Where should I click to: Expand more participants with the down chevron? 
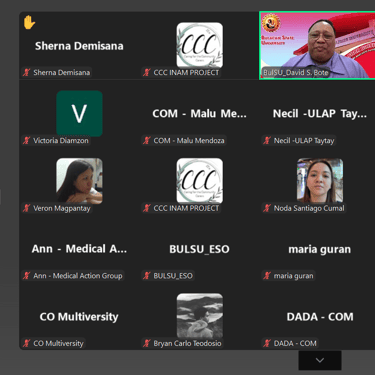coord(320,360)
